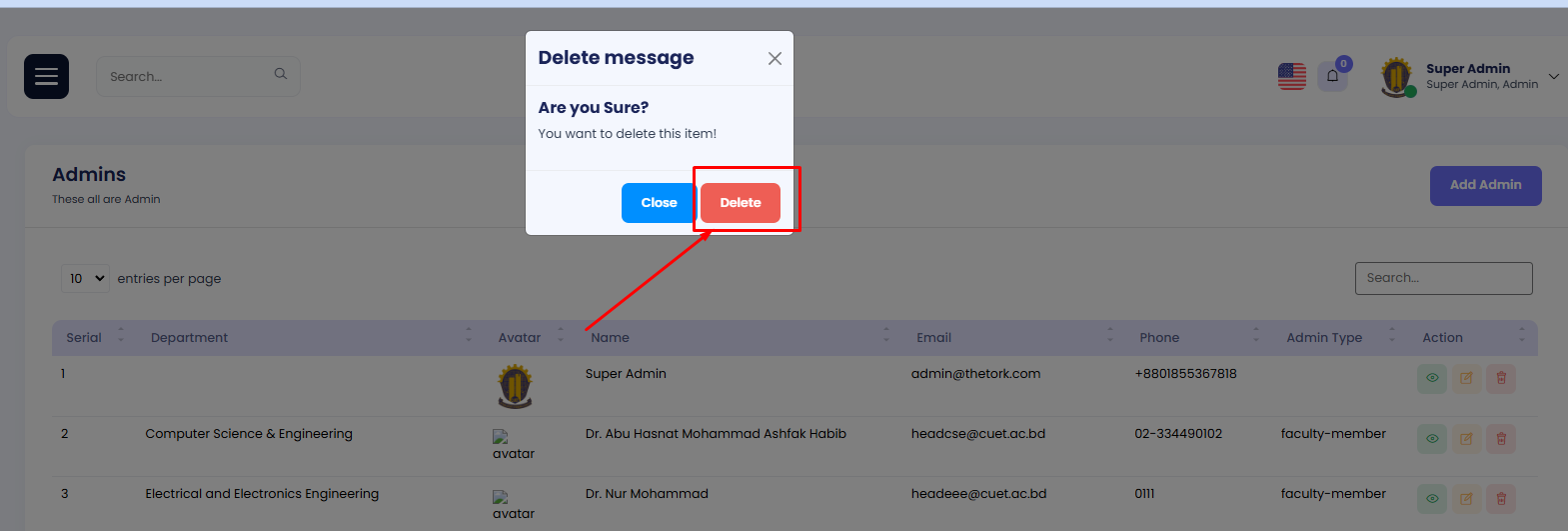Click the search magnifier icon
The image size is (1568, 531).
[281, 74]
